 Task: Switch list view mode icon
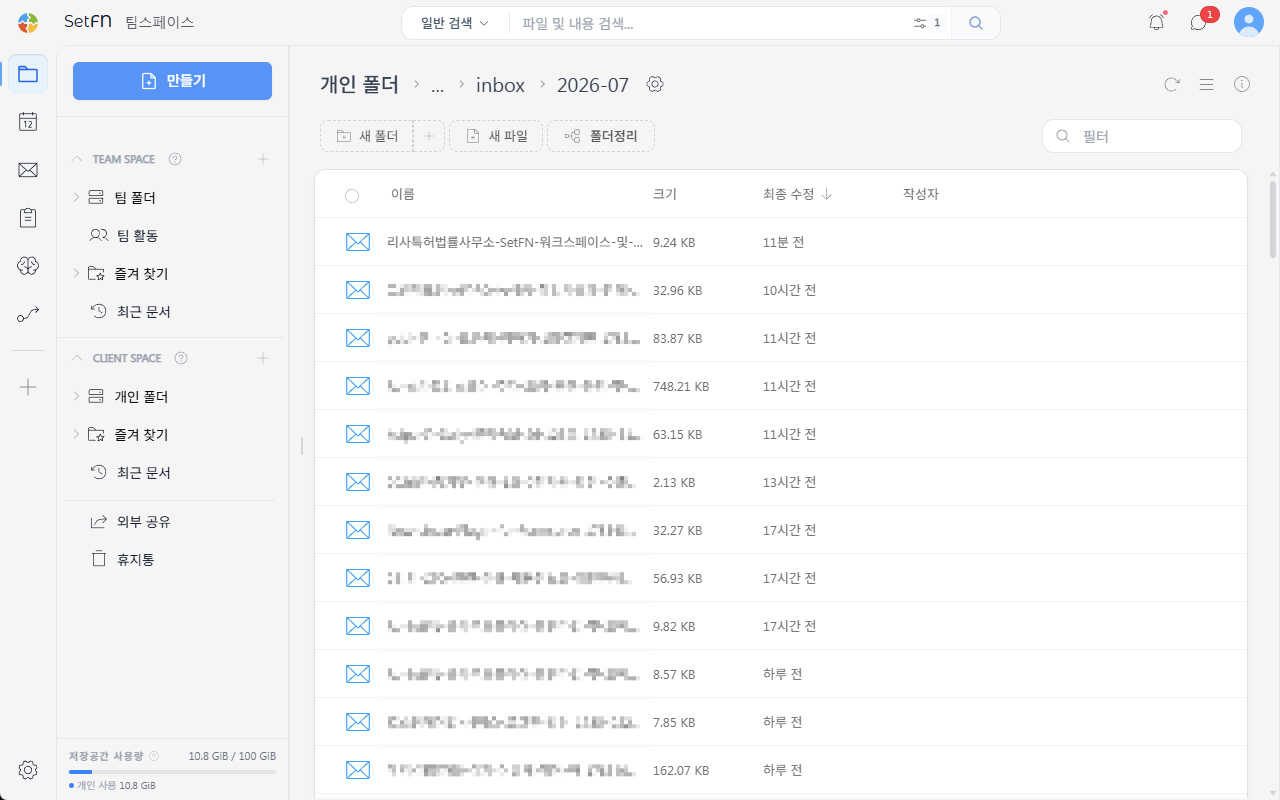(1206, 85)
